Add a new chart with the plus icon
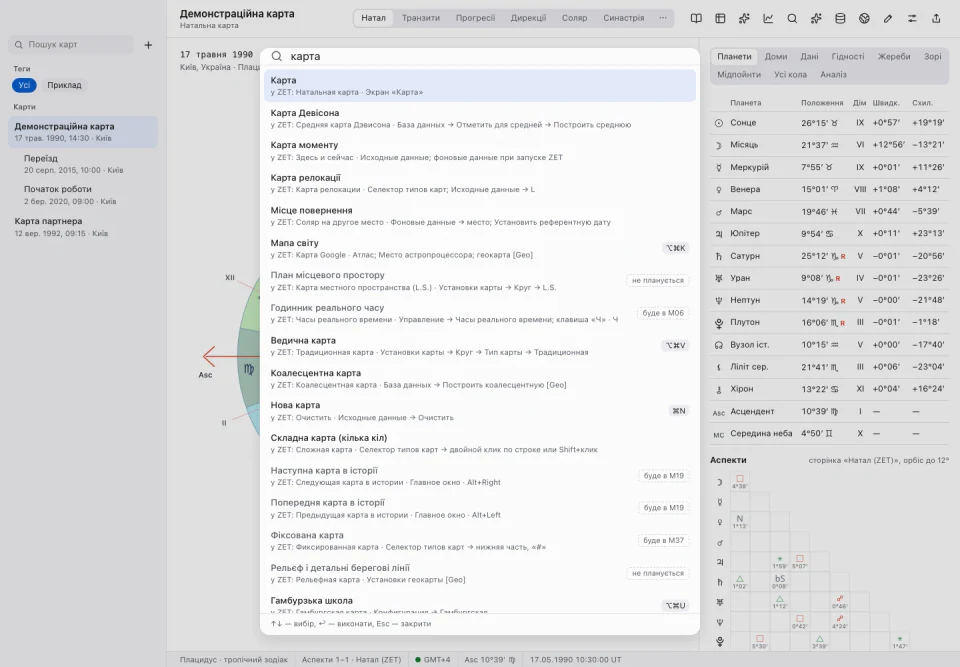Screen dimensions: 960x667 point(148,45)
